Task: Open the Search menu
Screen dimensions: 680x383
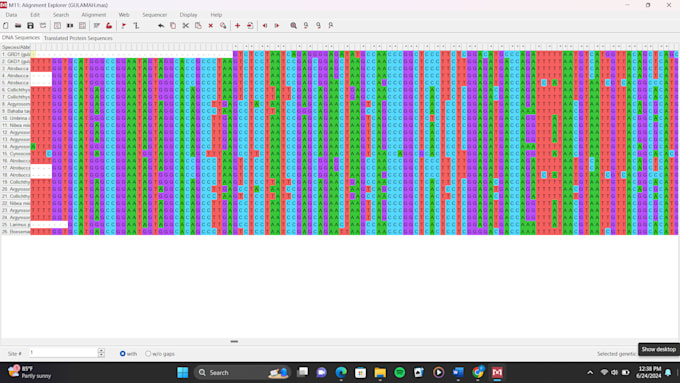Action: [x=61, y=15]
